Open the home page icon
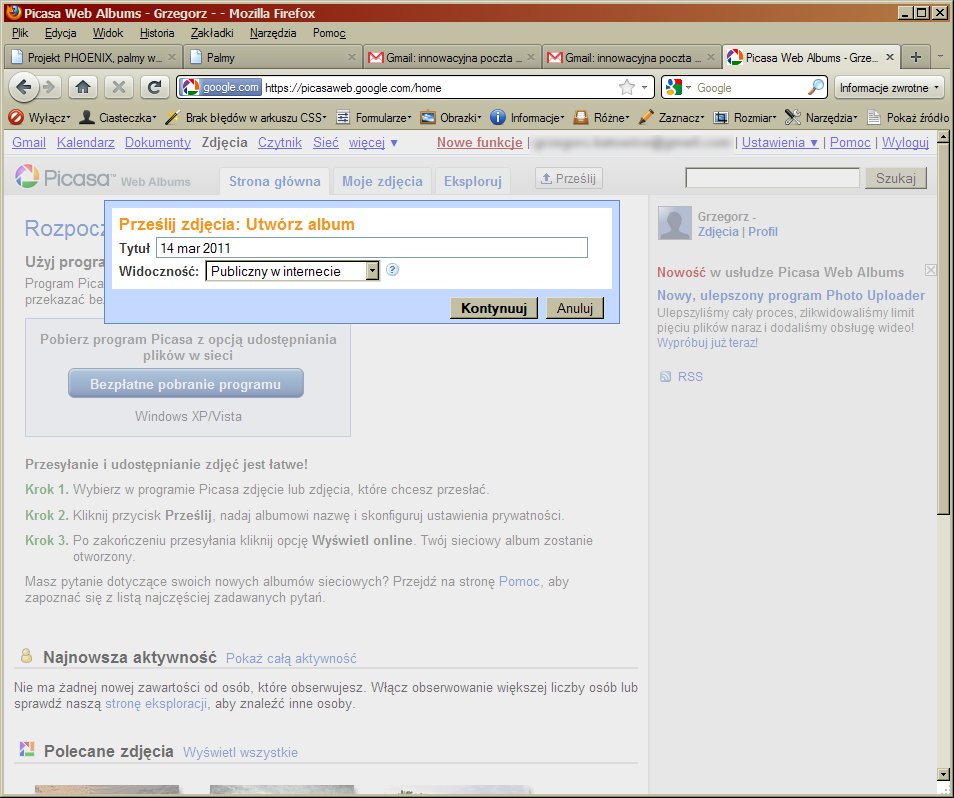Image resolution: width=954 pixels, height=798 pixels. (83, 88)
